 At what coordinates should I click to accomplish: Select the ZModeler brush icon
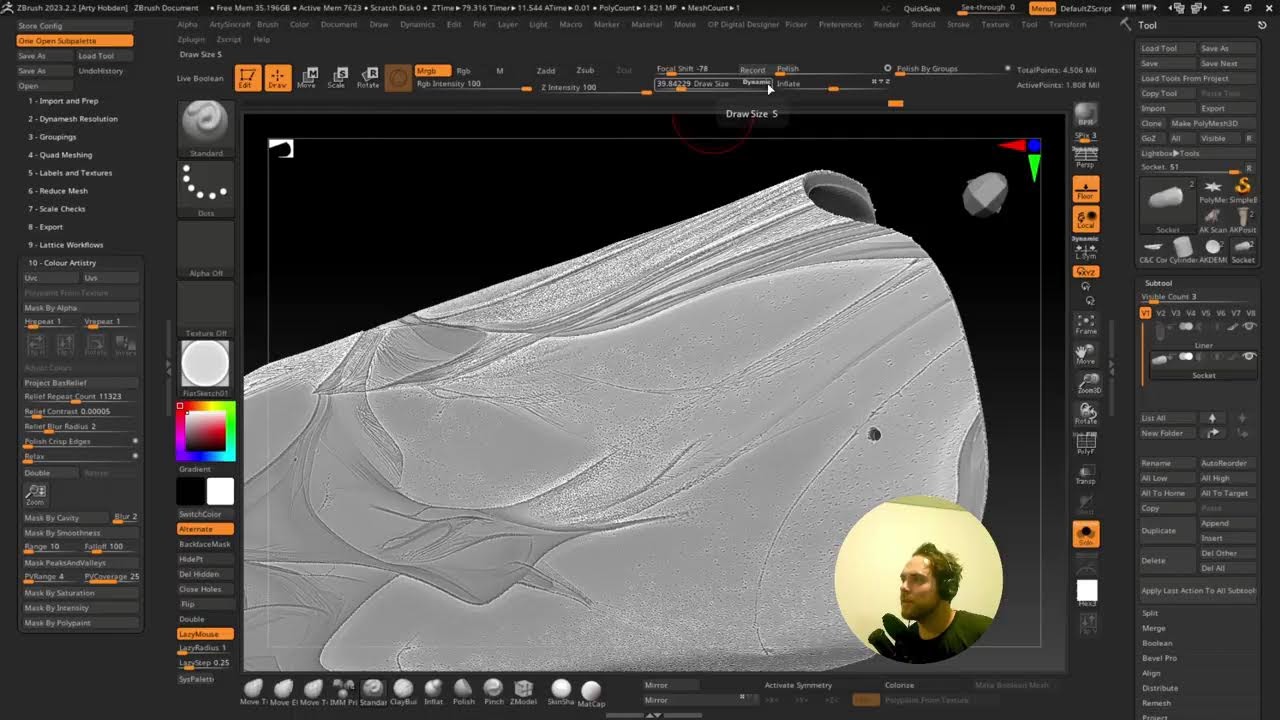pos(523,690)
